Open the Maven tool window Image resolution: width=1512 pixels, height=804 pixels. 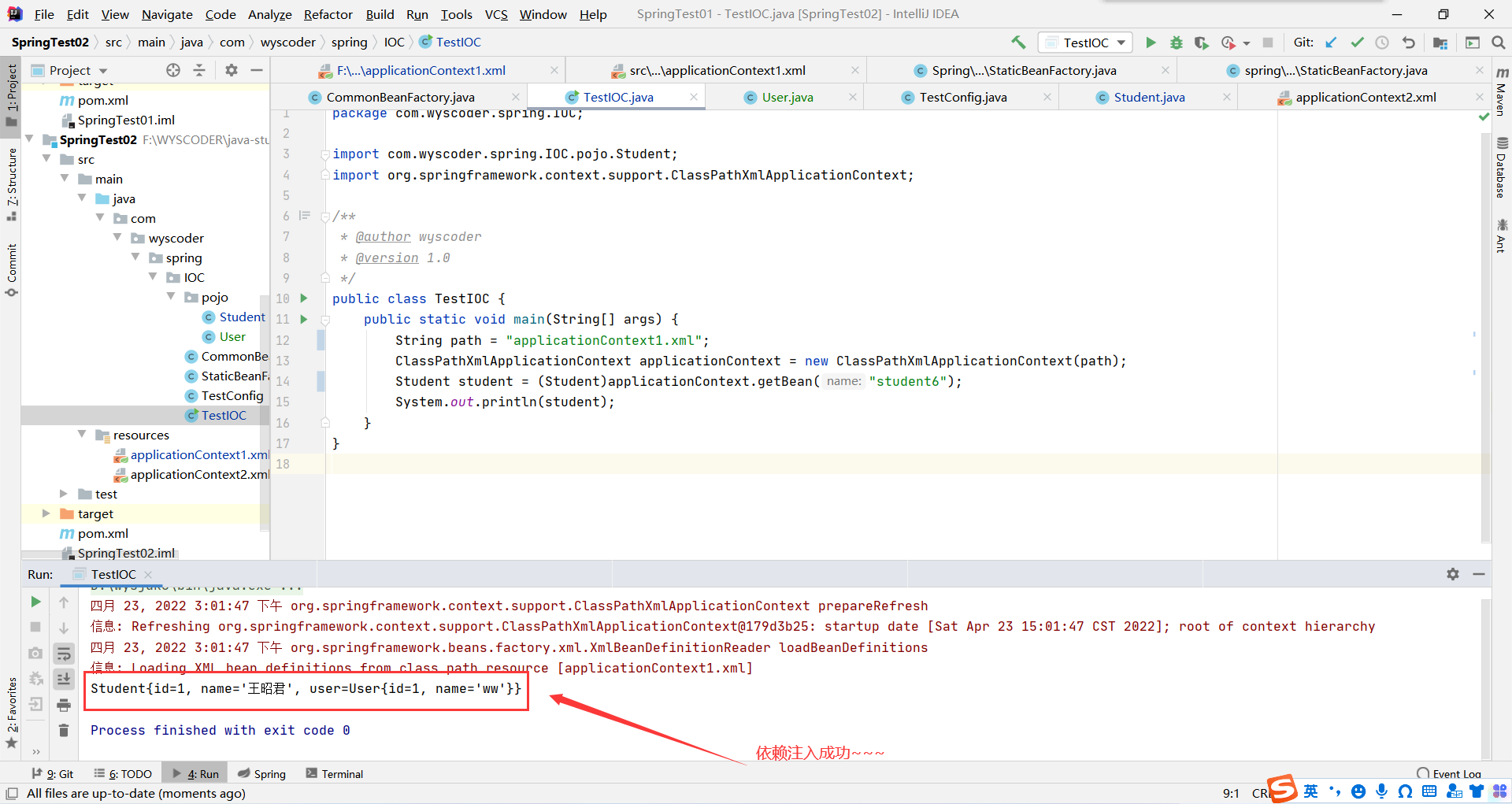coord(1502,92)
